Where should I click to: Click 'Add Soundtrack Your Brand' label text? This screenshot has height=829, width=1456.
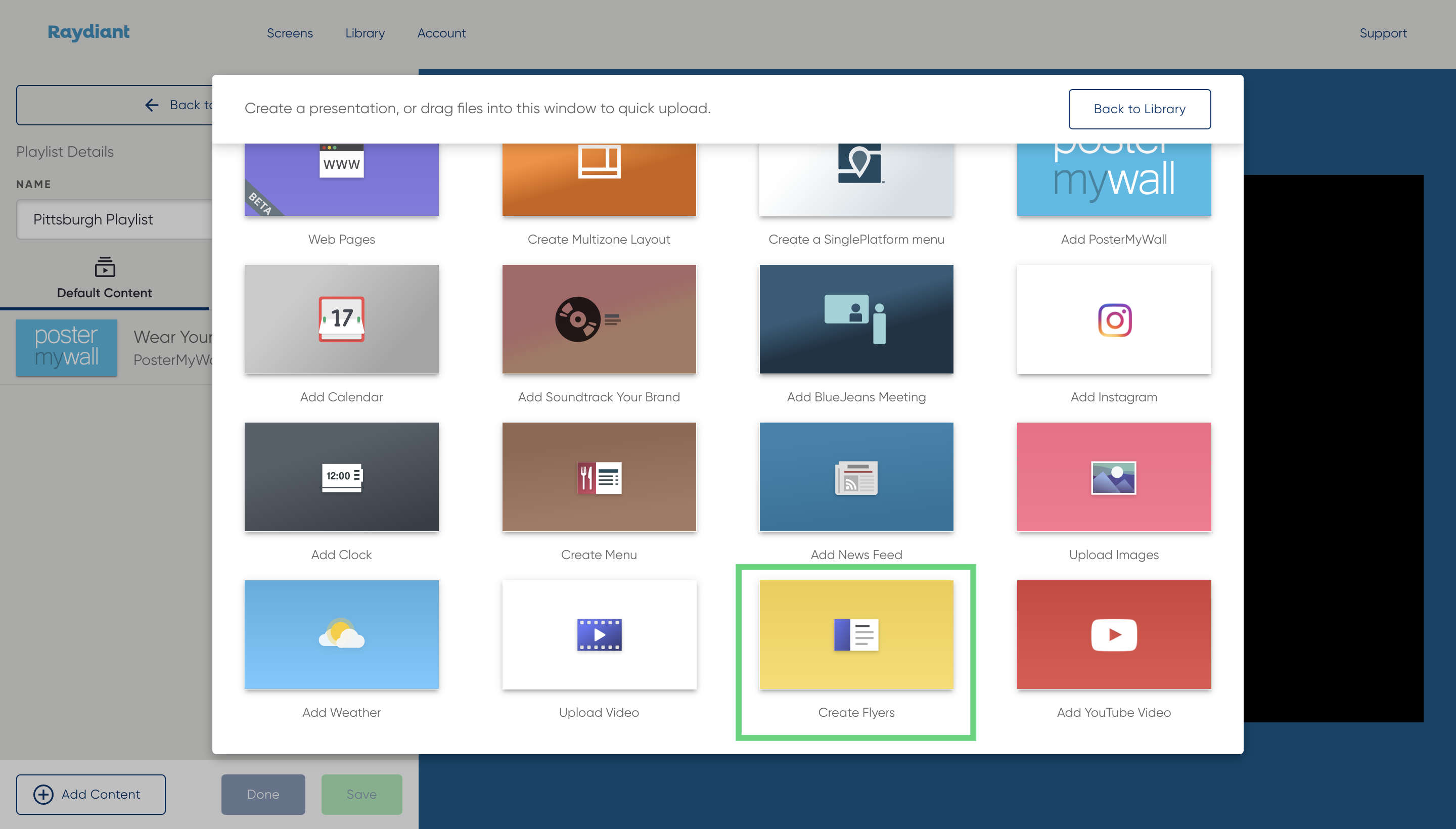pyautogui.click(x=599, y=397)
